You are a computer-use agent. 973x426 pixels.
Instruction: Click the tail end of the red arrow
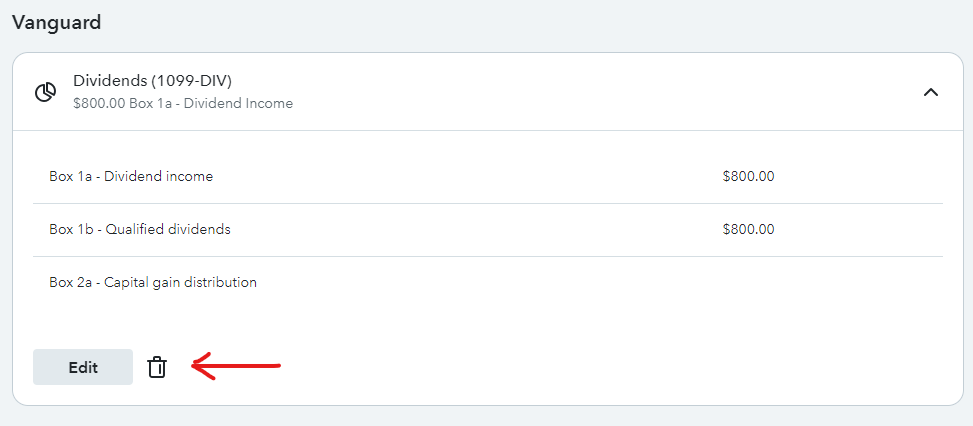tap(276, 366)
